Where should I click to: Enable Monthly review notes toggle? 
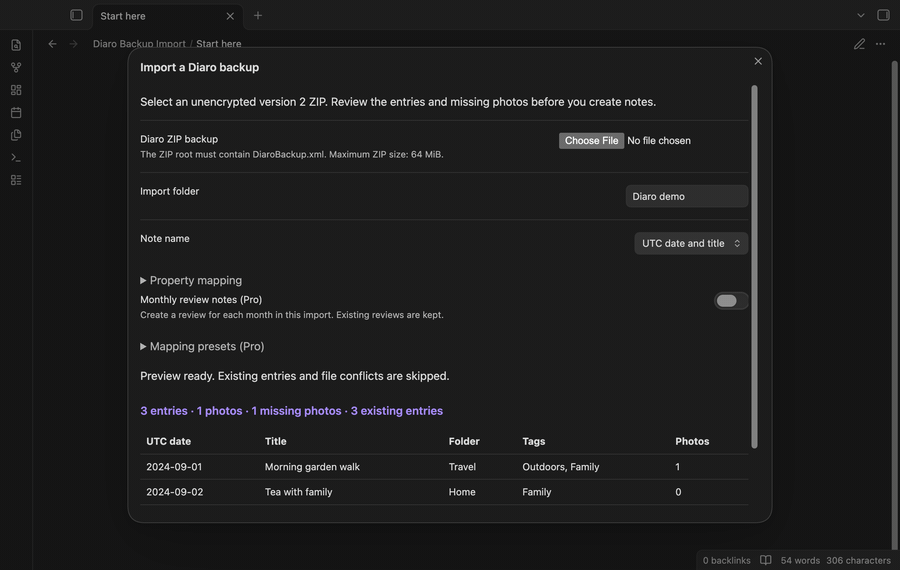coord(731,301)
